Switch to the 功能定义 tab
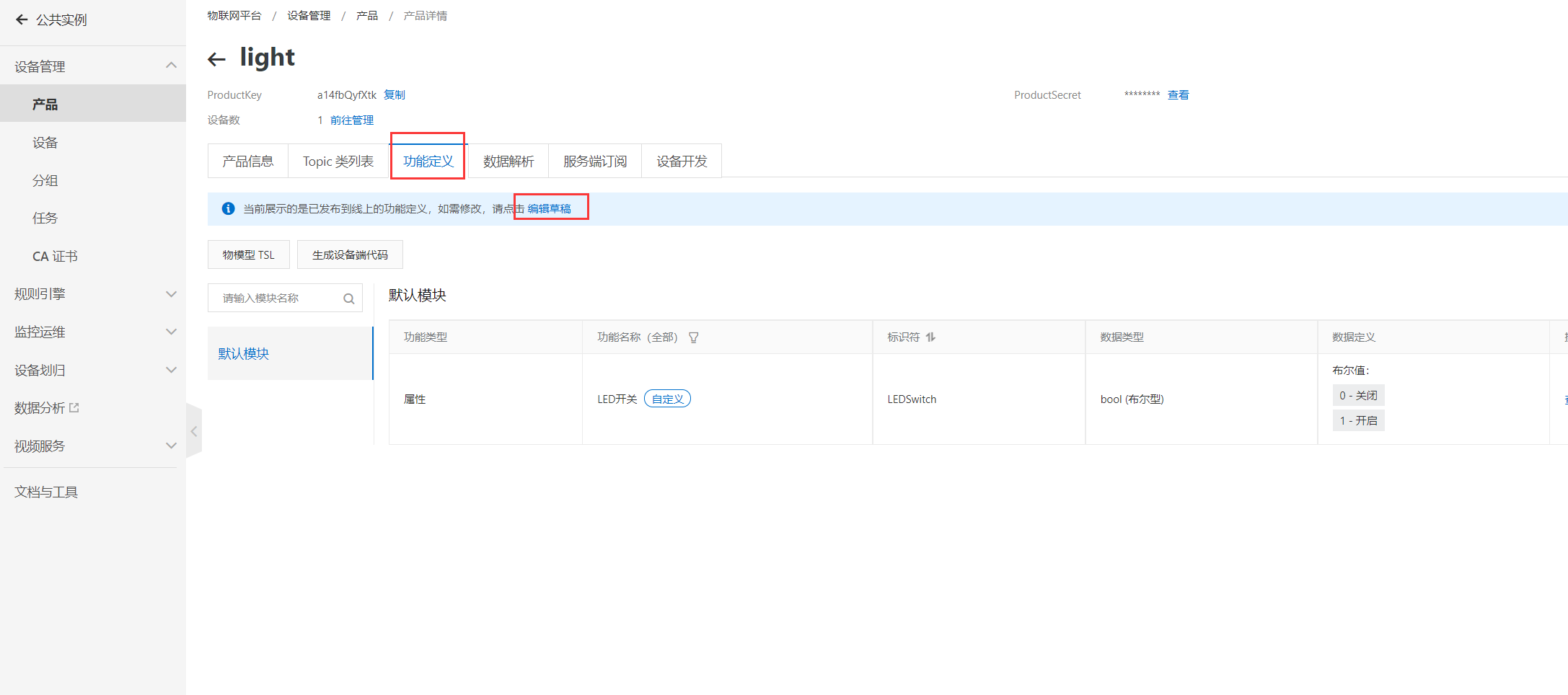 tap(428, 161)
